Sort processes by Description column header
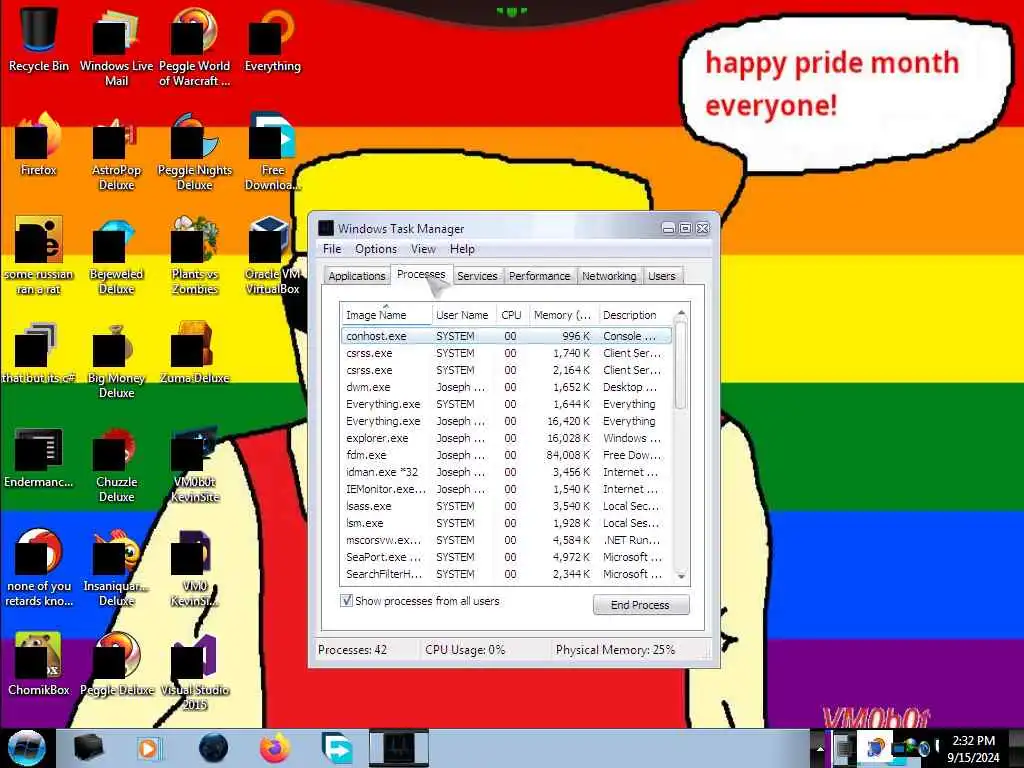Viewport: 1024px width, 768px height. [635, 315]
